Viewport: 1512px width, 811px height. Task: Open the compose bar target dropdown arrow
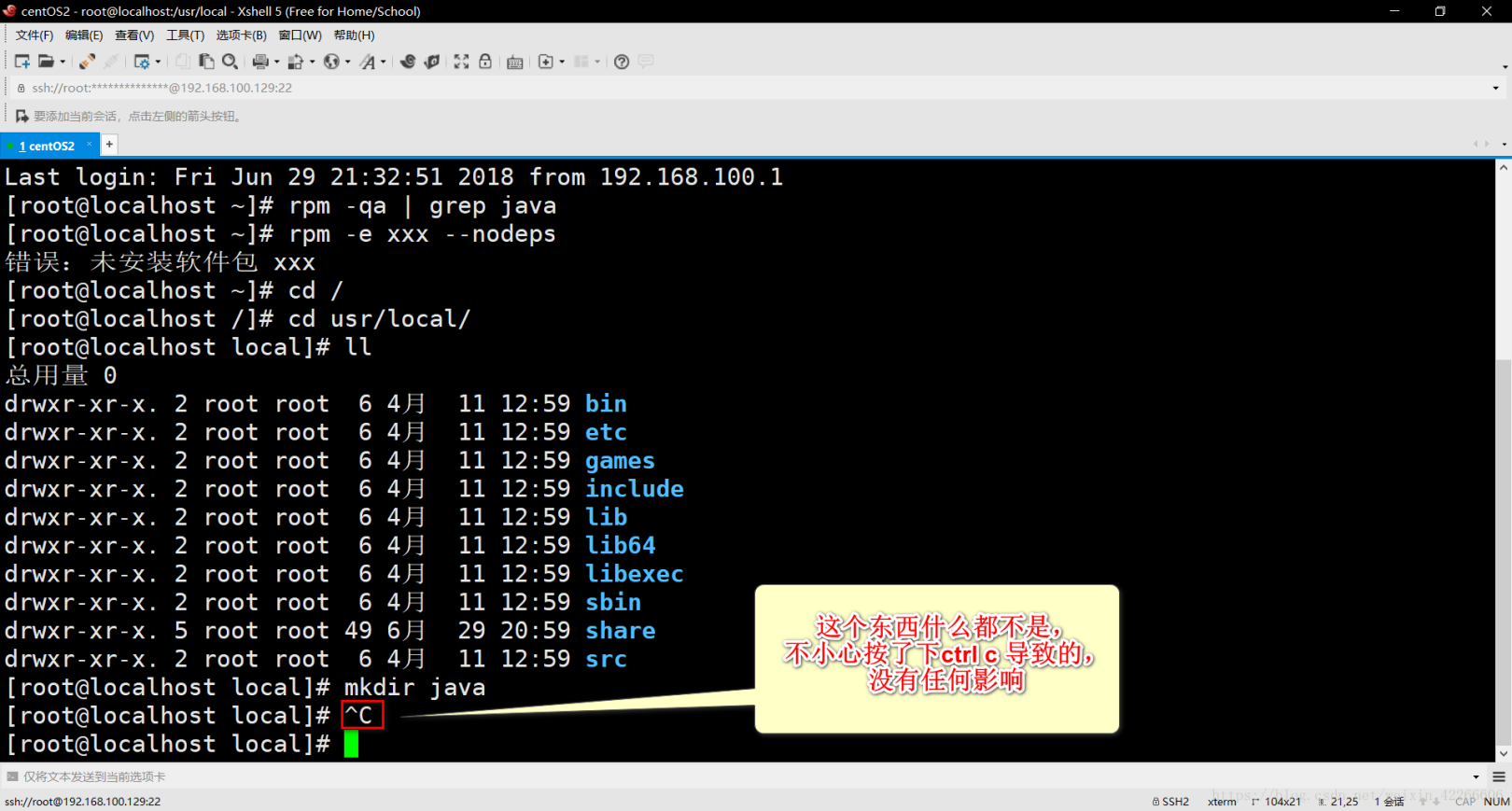[1476, 776]
